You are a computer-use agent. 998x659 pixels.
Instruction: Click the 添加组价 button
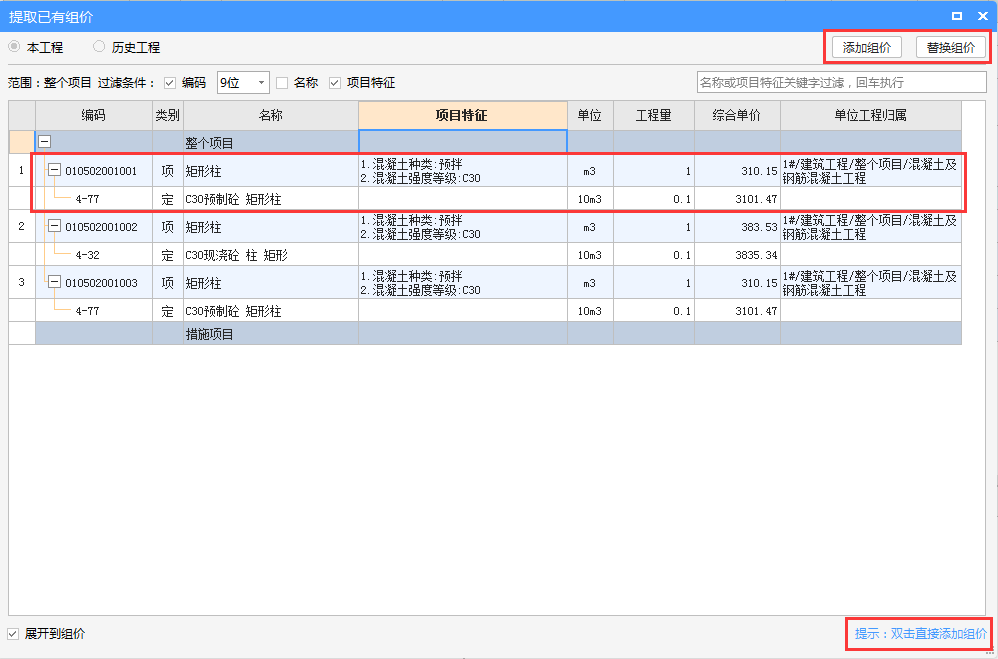(866, 47)
